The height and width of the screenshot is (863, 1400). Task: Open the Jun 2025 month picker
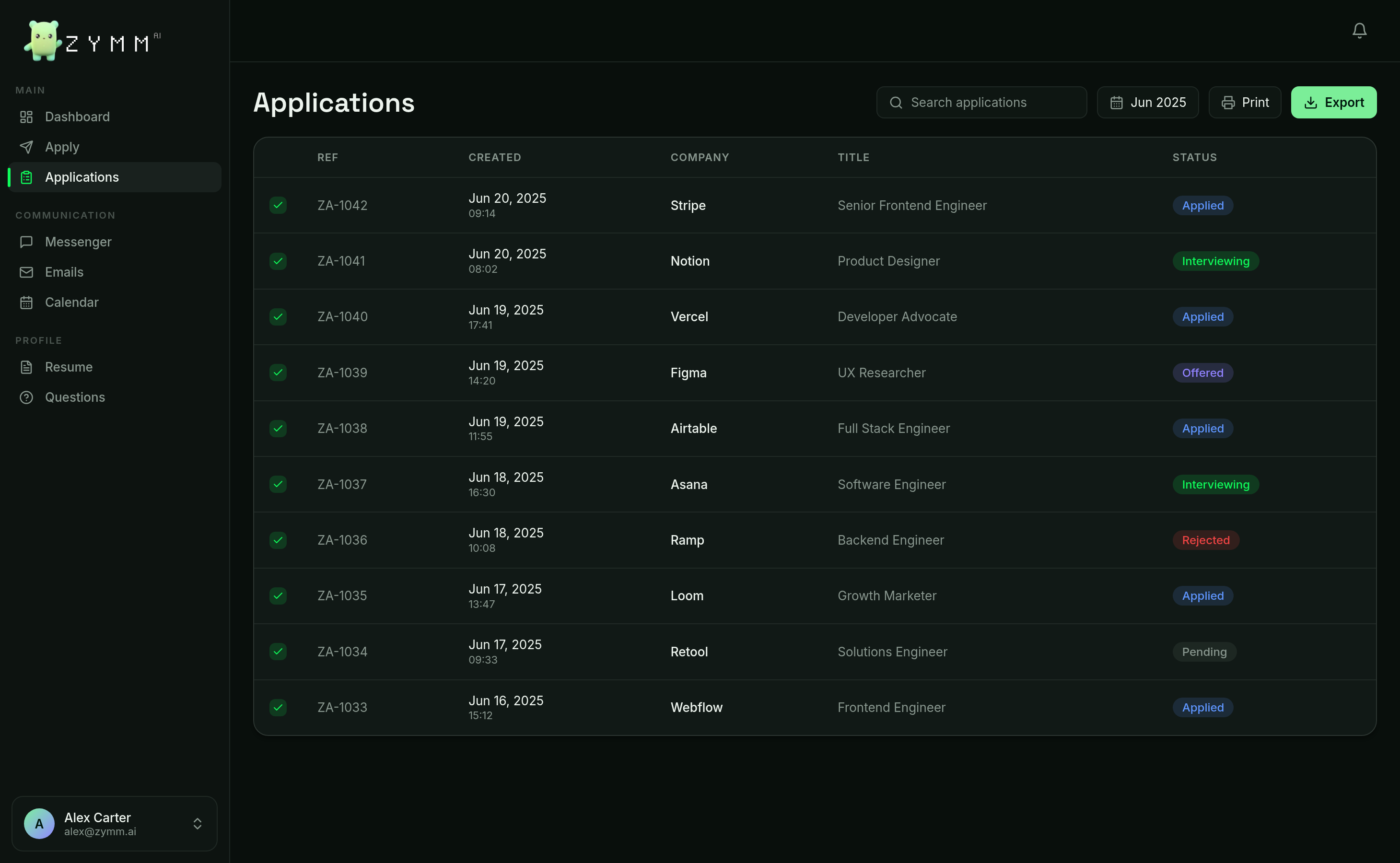[x=1147, y=103]
